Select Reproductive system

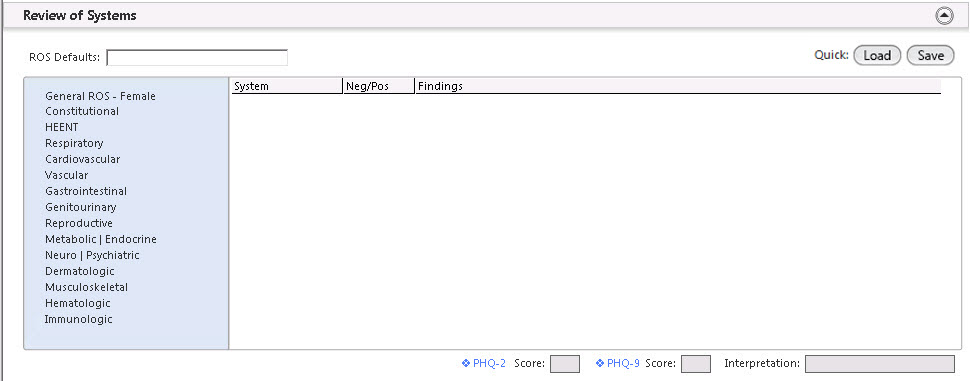79,223
